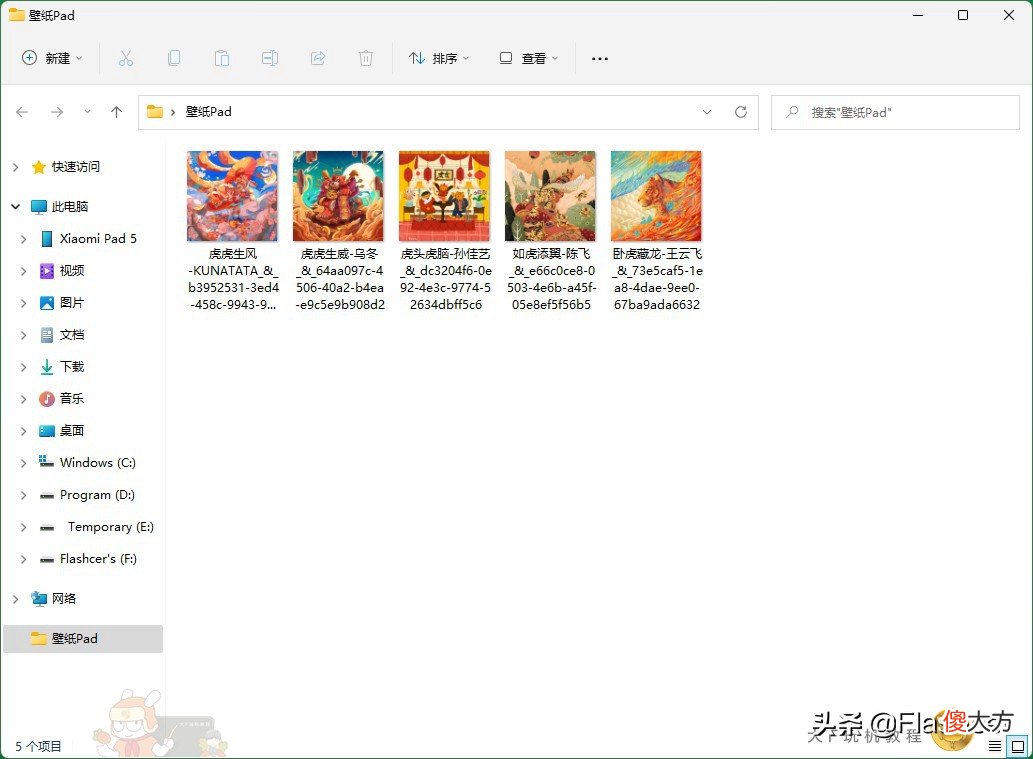The height and width of the screenshot is (759, 1033).
Task: Open the three-dots more options menu
Action: click(x=600, y=59)
